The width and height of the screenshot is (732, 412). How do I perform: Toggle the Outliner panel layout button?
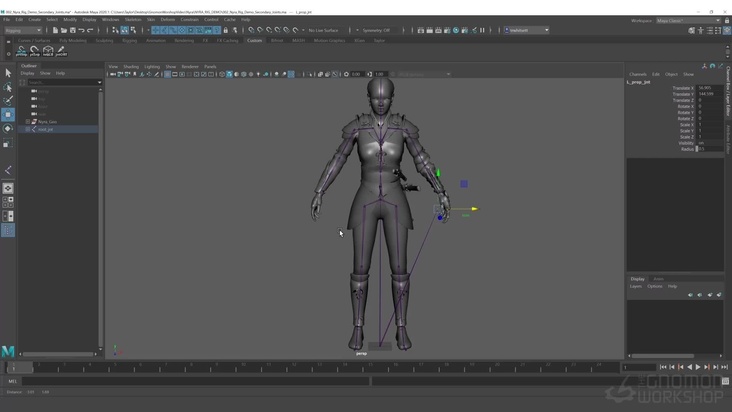point(8,230)
